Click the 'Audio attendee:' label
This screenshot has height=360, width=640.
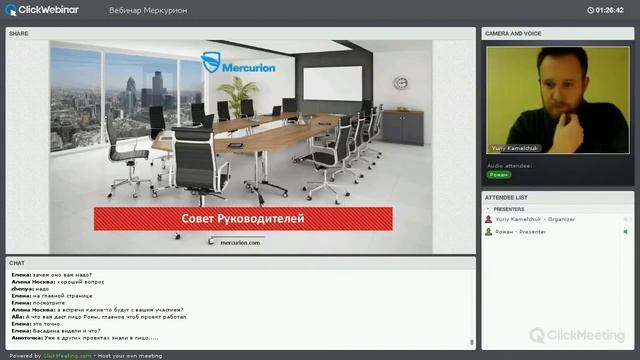pyautogui.click(x=509, y=166)
